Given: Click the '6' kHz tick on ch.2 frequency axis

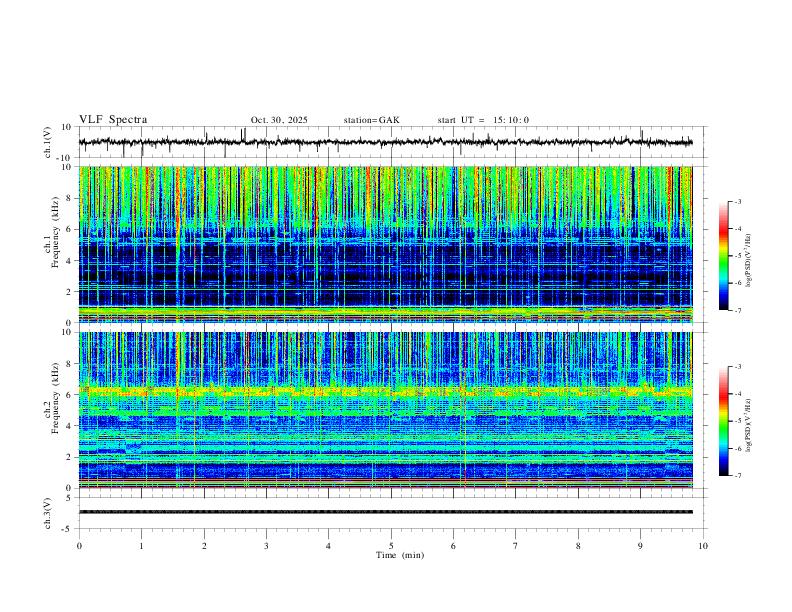Looking at the screenshot, I should pos(70,395).
